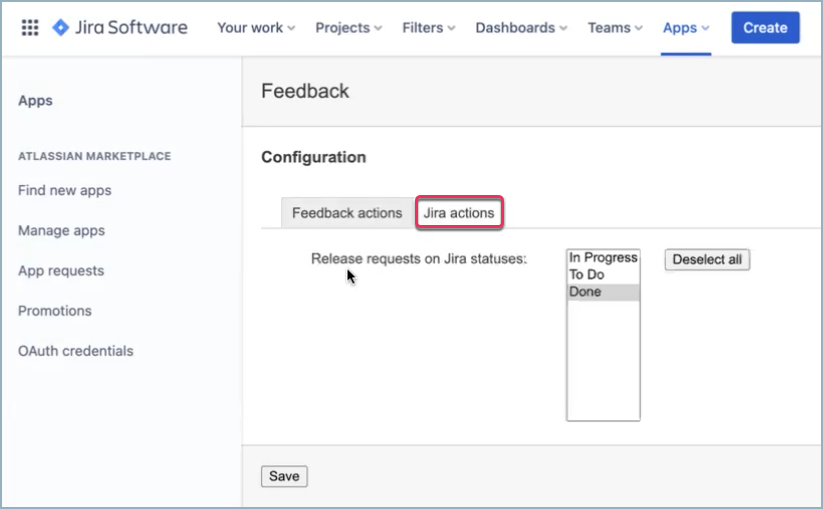
Task: Save the configuration
Action: click(284, 476)
